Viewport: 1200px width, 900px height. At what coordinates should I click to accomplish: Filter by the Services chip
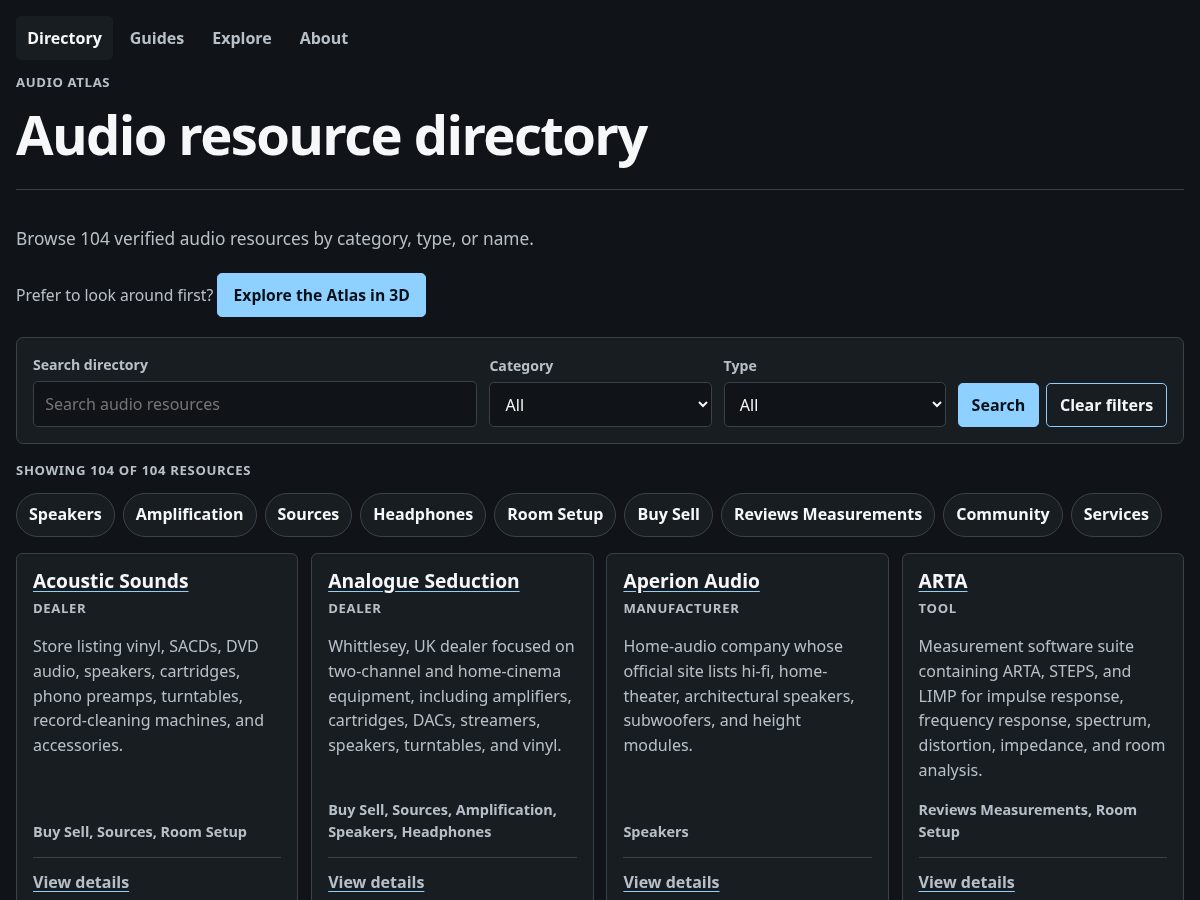click(1116, 514)
